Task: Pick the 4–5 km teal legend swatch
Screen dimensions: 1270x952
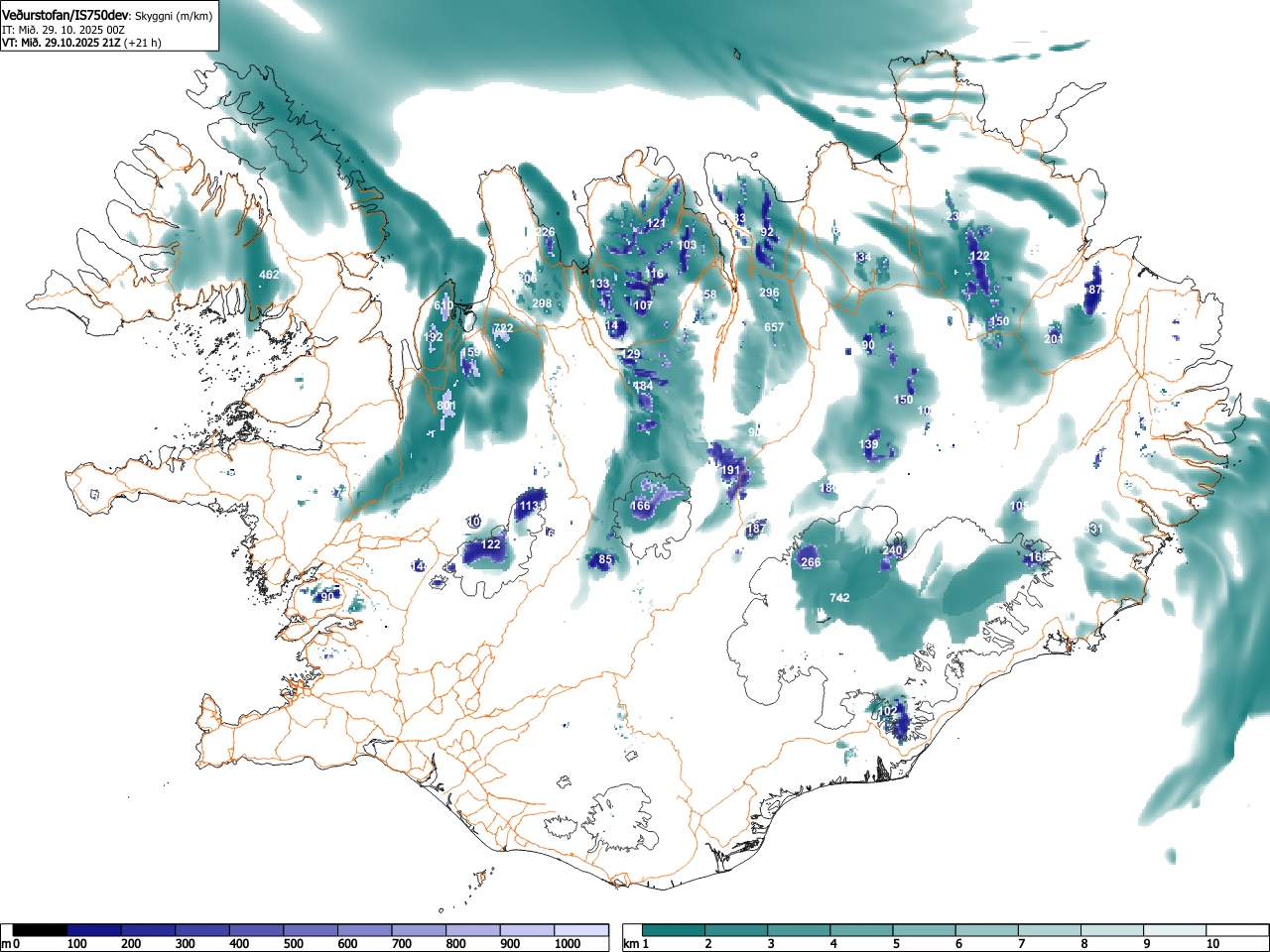Action: [861, 930]
